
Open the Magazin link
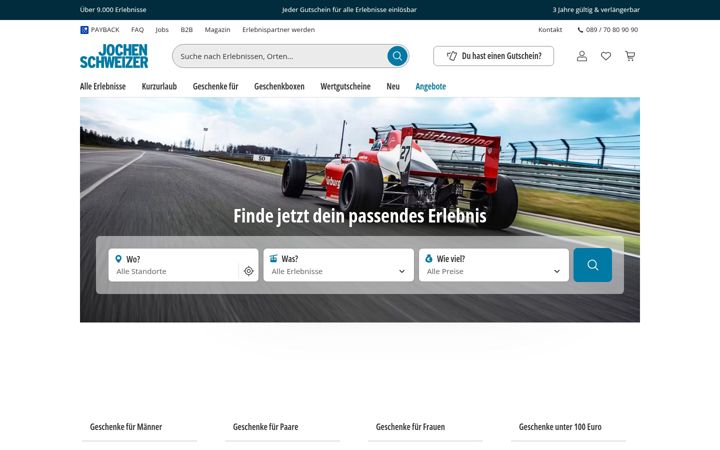click(218, 30)
